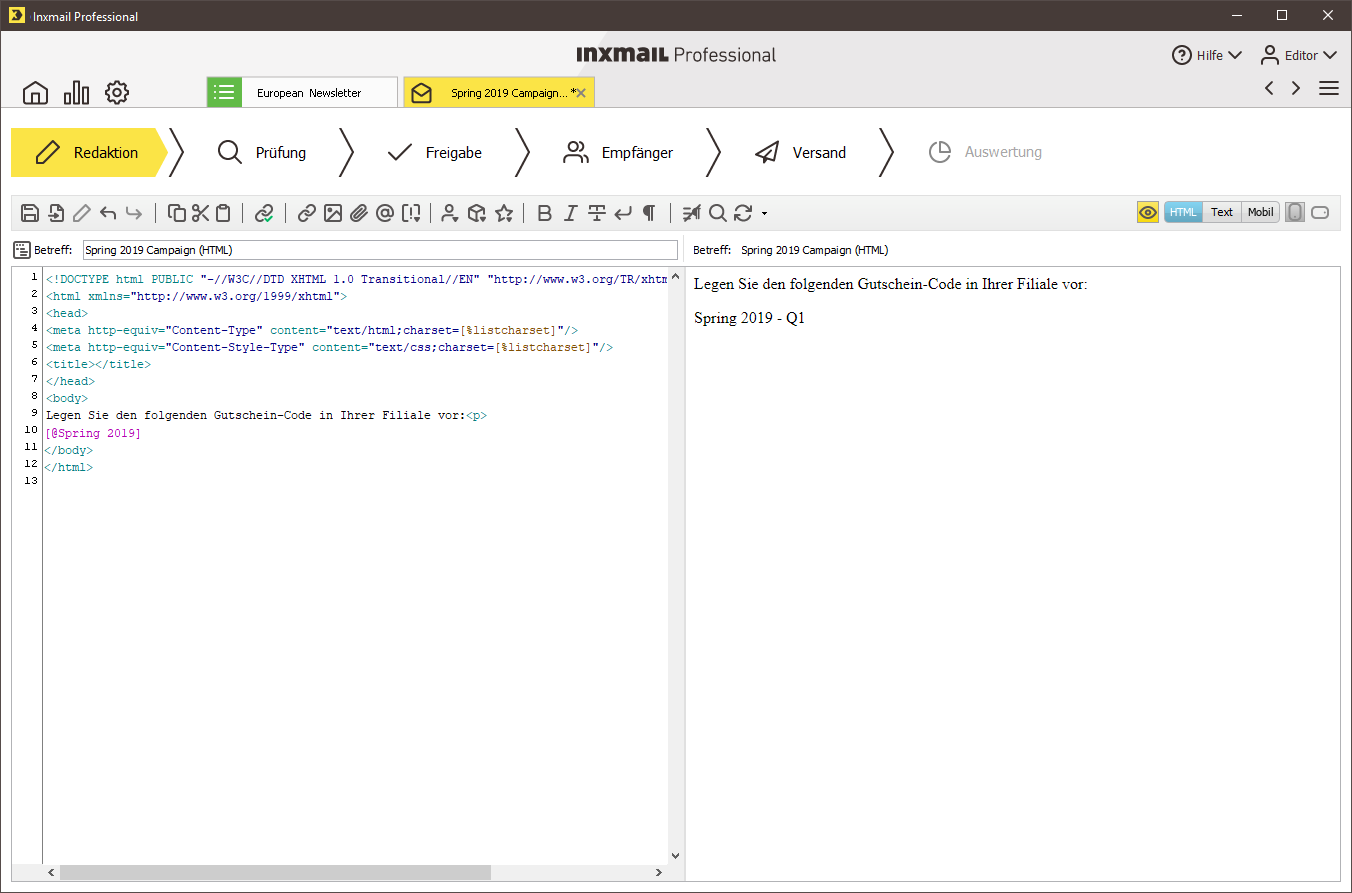This screenshot has width=1352, height=893.
Task: Click the horizontal scrollbar right arrow
Action: 659,872
